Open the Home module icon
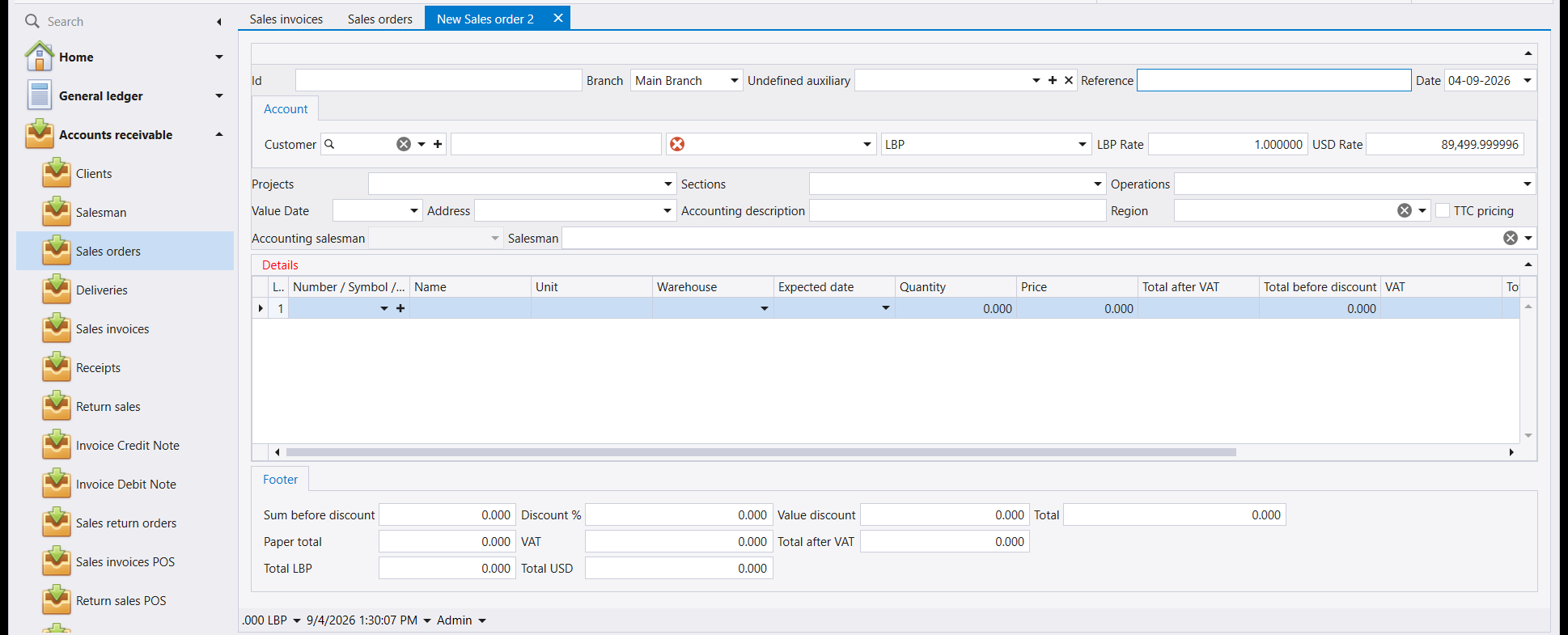Viewport: 1568px width, 635px height. [39, 57]
